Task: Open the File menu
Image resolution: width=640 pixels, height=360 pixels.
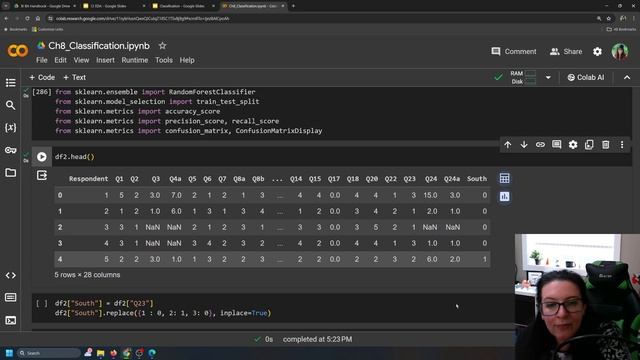Action: pyautogui.click(x=42, y=60)
